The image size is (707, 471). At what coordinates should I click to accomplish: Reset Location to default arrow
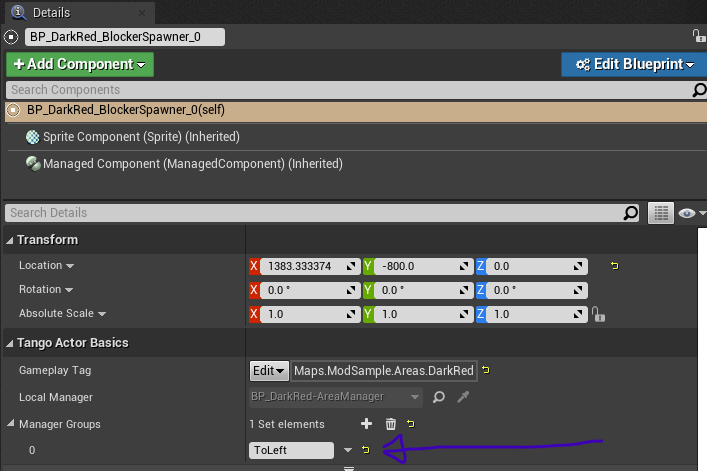point(615,266)
